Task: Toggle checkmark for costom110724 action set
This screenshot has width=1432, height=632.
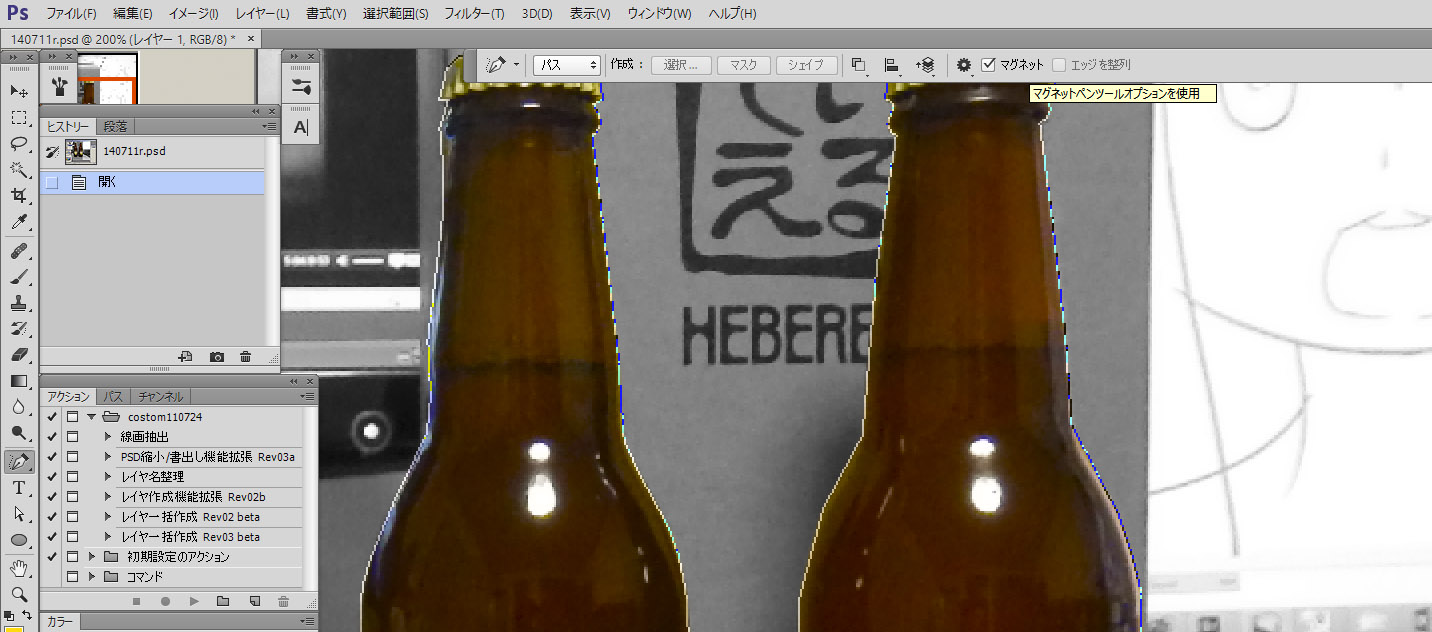Action: [52, 416]
